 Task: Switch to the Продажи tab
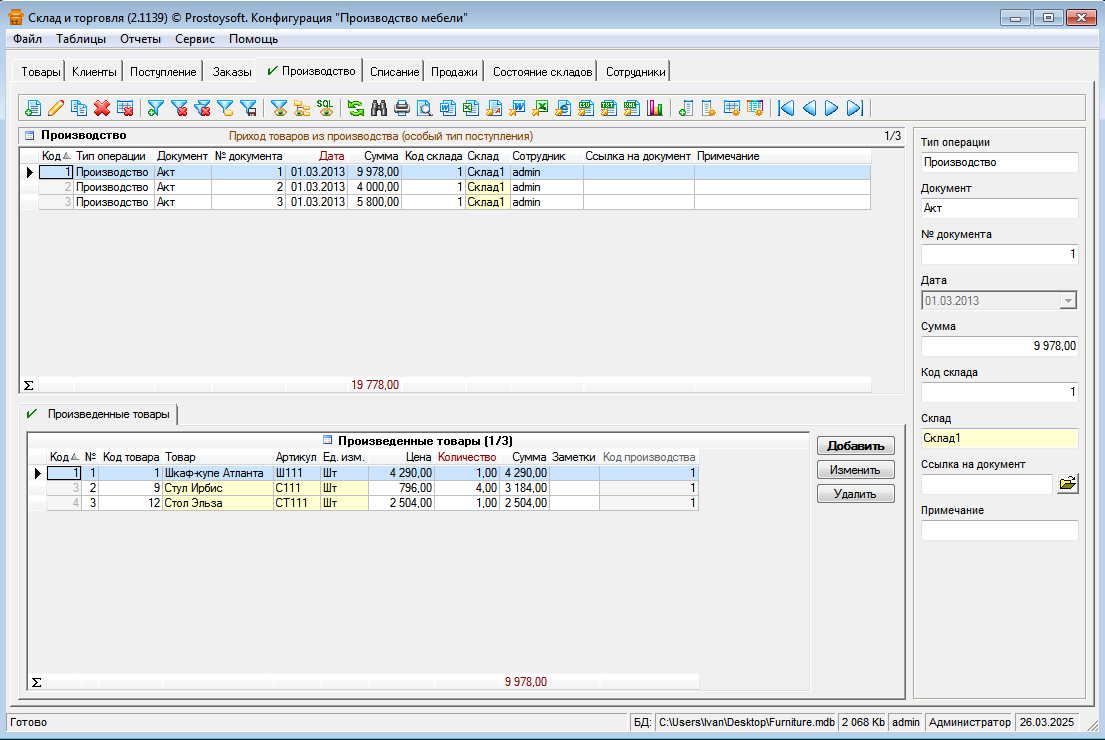coord(454,72)
